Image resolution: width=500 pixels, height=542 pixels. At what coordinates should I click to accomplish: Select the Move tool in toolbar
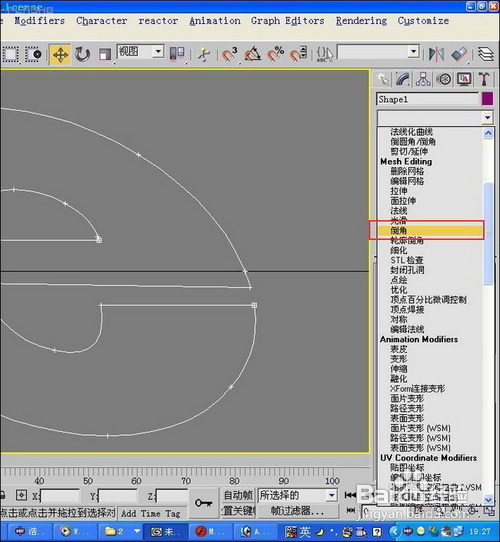click(x=60, y=54)
